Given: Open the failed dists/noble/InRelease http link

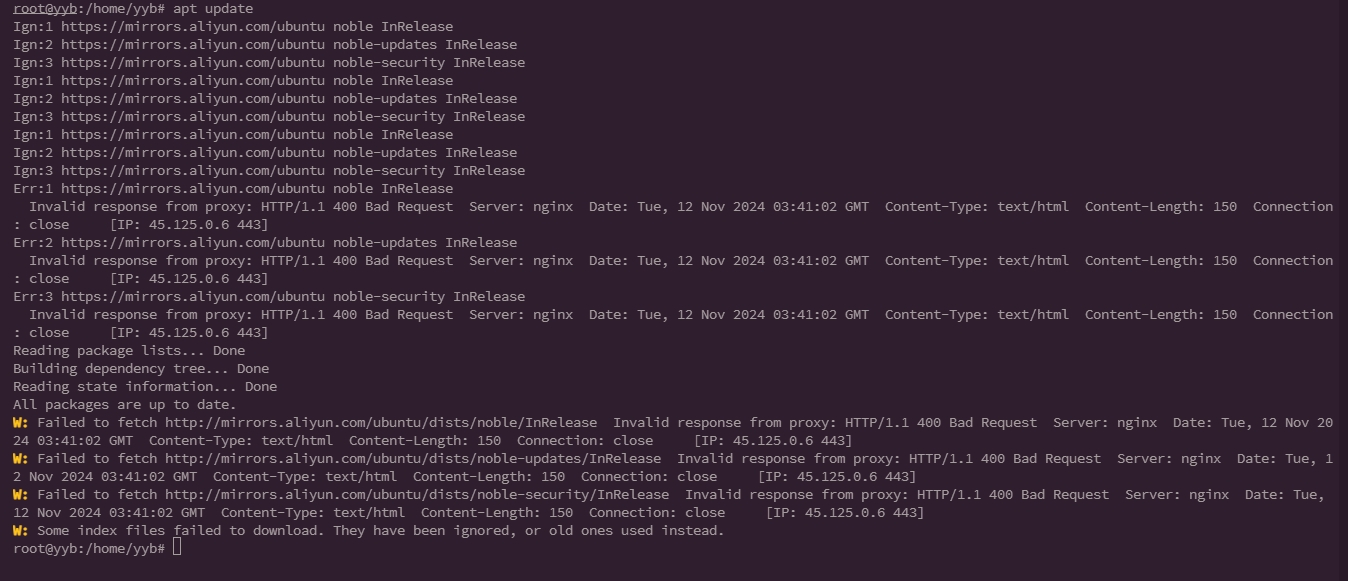Looking at the screenshot, I should coord(381,422).
